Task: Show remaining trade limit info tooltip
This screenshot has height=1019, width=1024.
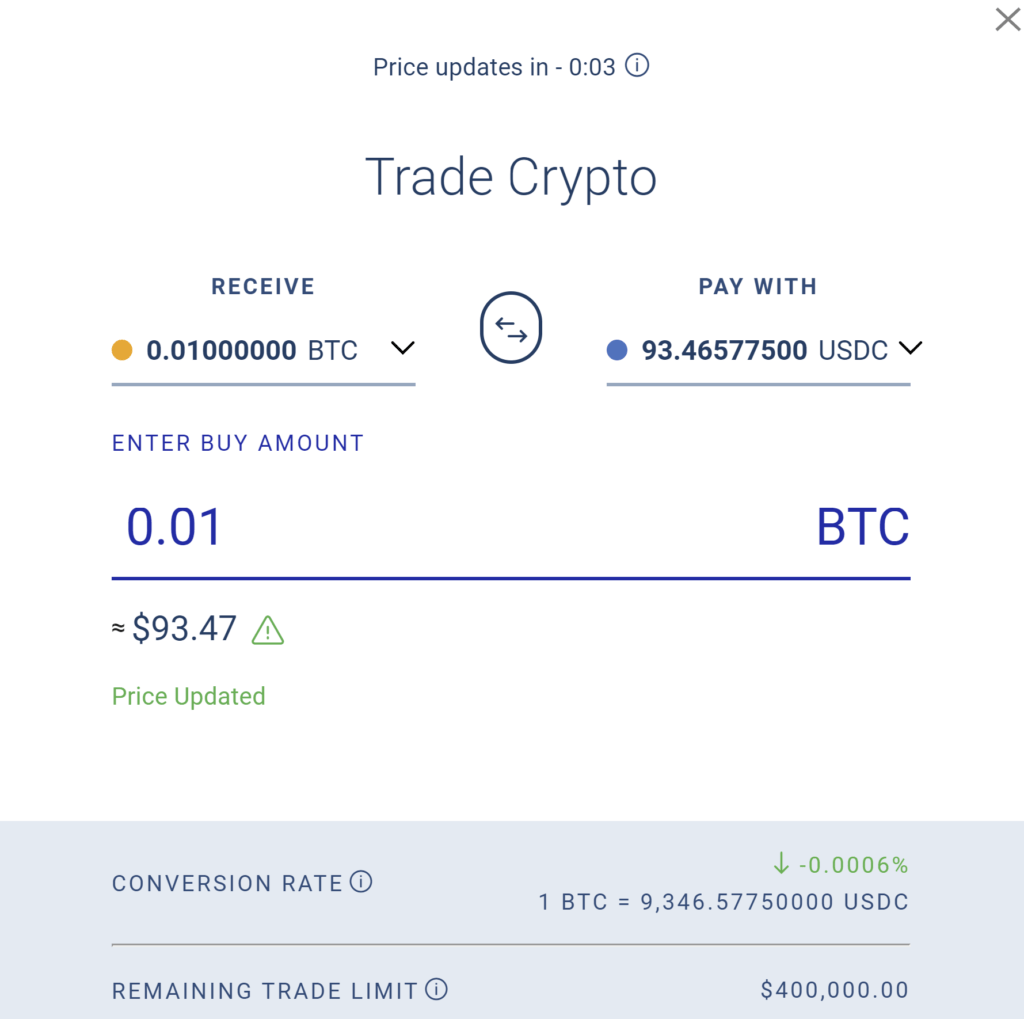Action: [436, 989]
